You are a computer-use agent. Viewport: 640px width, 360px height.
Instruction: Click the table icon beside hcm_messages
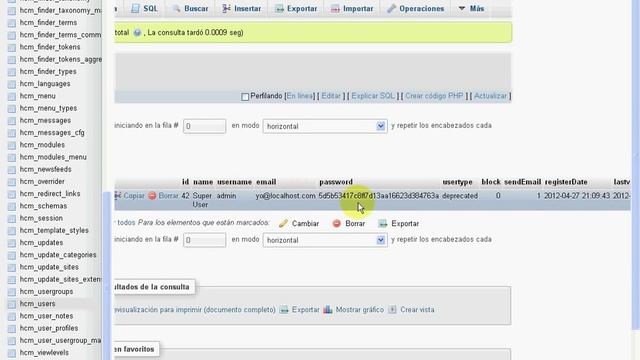point(12,121)
